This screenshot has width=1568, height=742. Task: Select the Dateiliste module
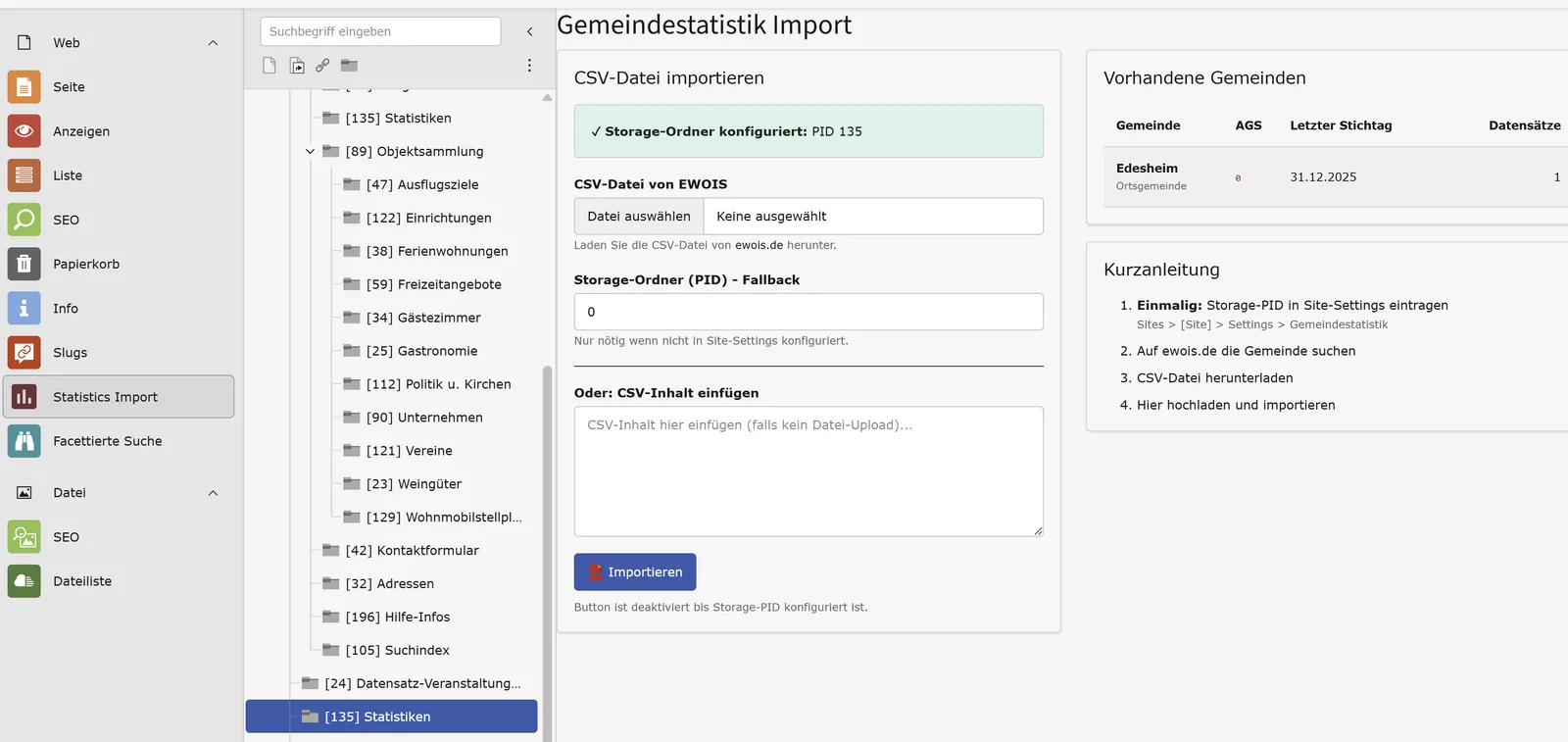119,581
